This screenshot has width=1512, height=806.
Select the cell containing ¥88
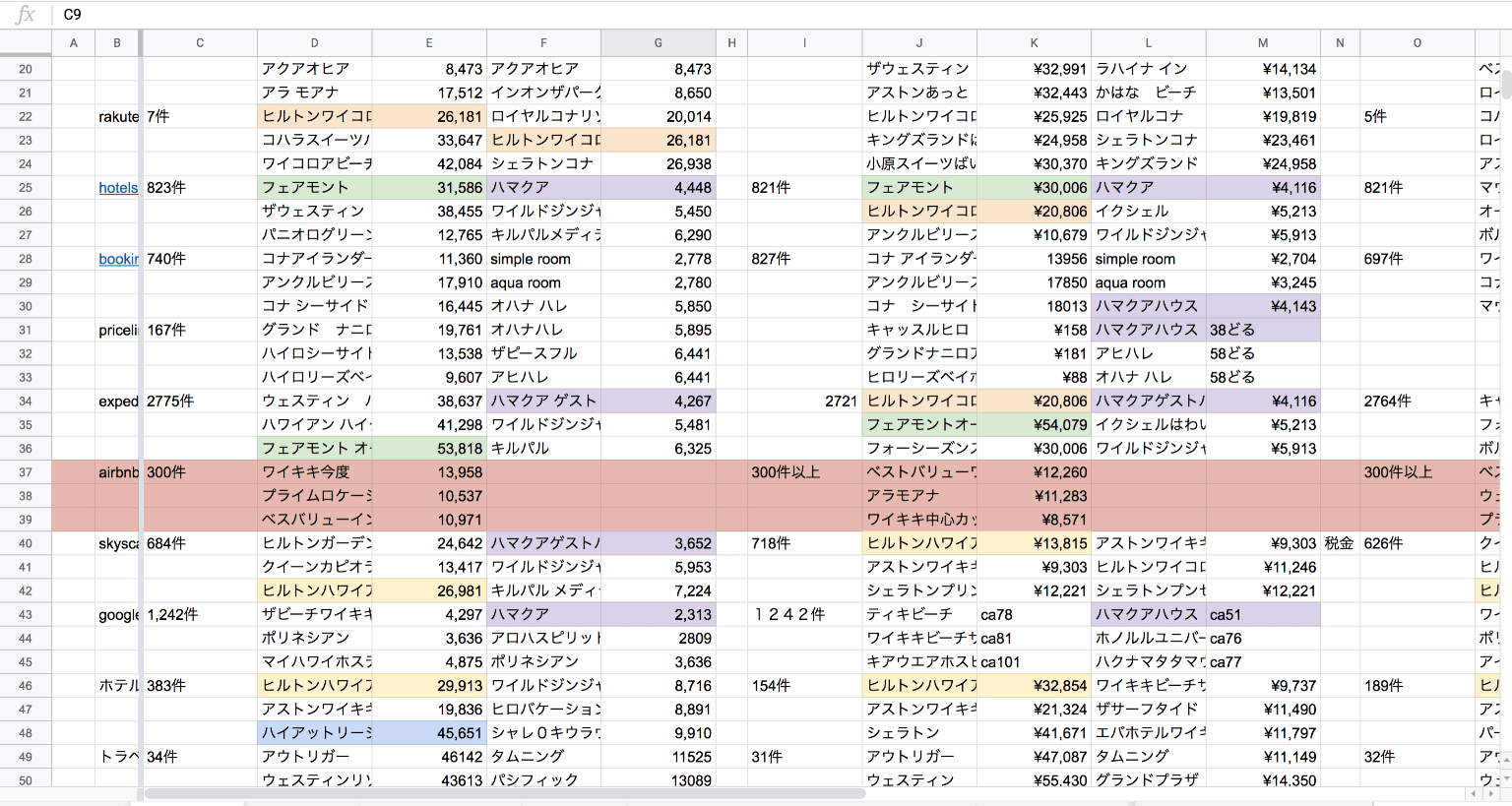[x=1035, y=377]
